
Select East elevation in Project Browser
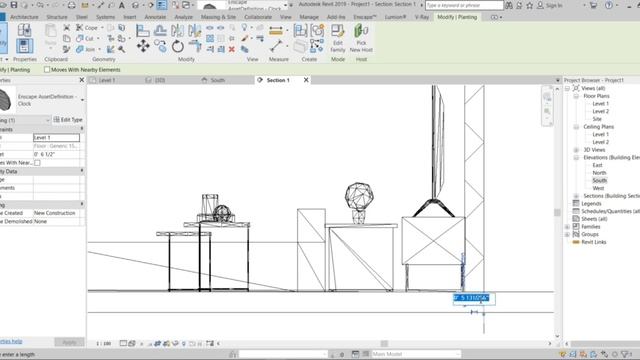pos(597,165)
